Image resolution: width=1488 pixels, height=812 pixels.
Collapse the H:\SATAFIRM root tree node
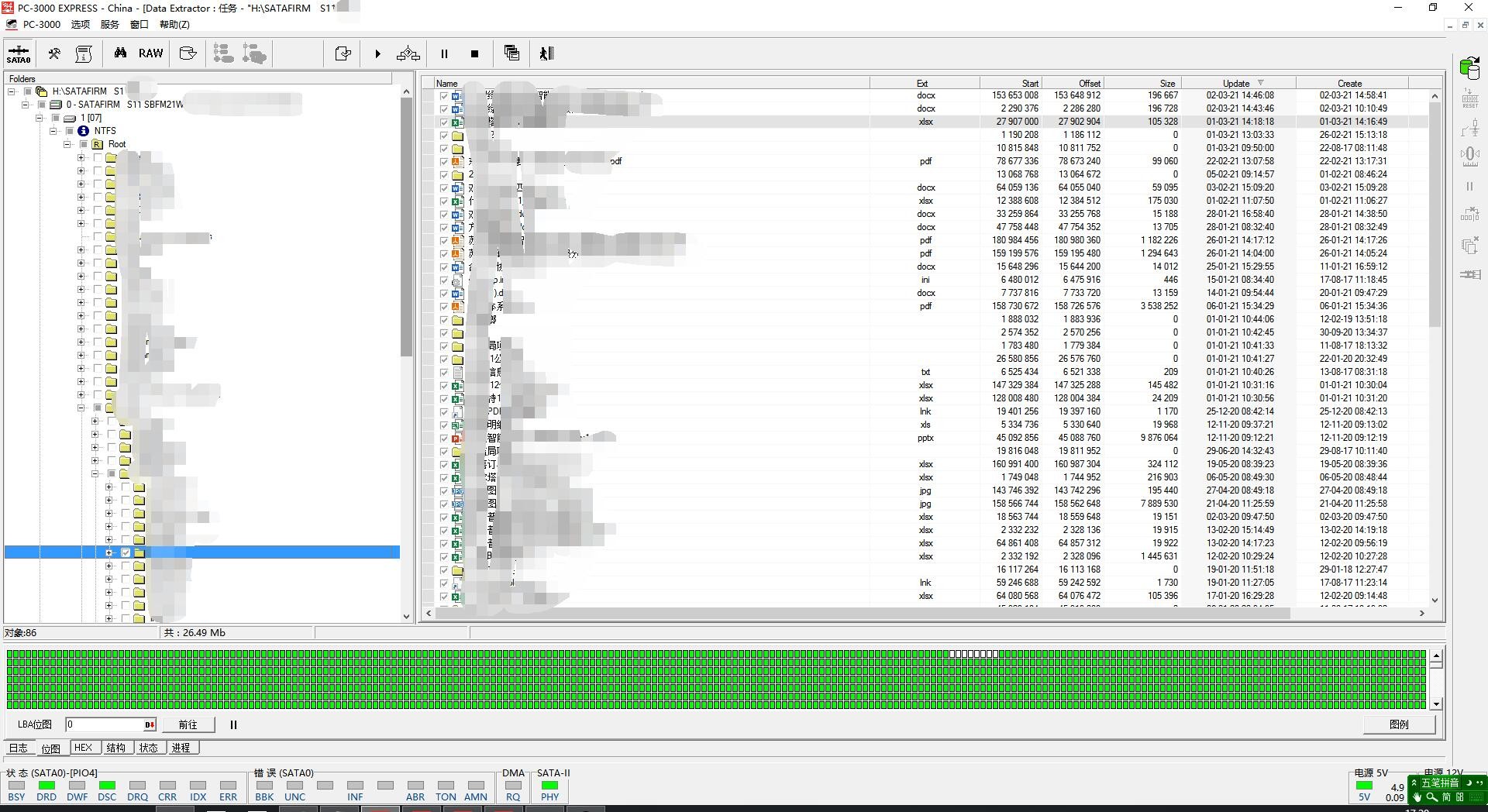coord(12,91)
